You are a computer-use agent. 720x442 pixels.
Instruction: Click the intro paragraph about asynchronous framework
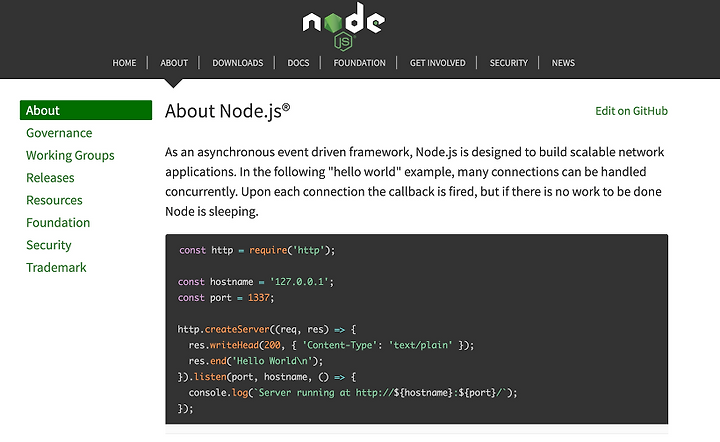(x=415, y=182)
